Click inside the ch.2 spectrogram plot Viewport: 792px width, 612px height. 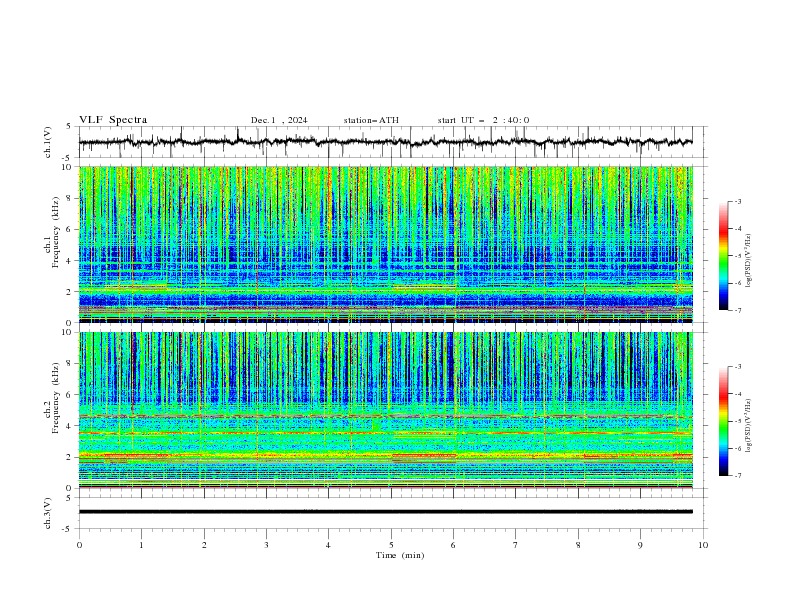click(386, 410)
